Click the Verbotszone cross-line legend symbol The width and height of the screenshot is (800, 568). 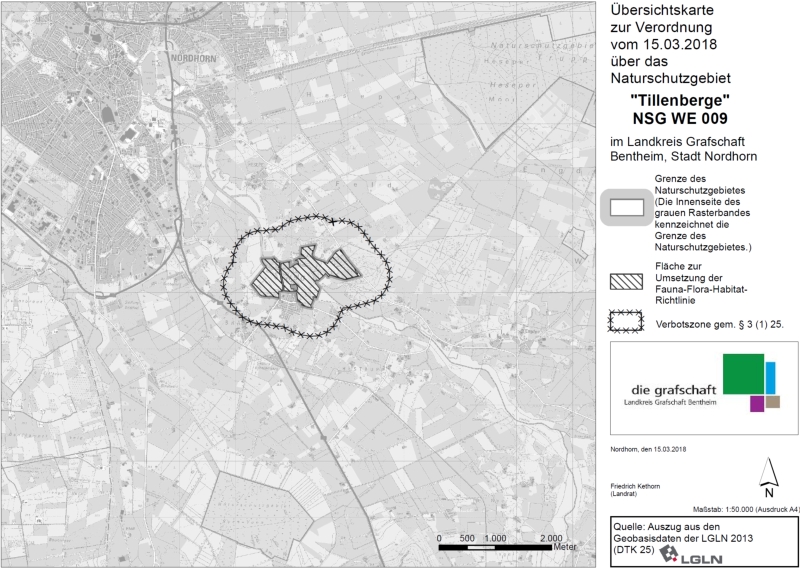(627, 321)
